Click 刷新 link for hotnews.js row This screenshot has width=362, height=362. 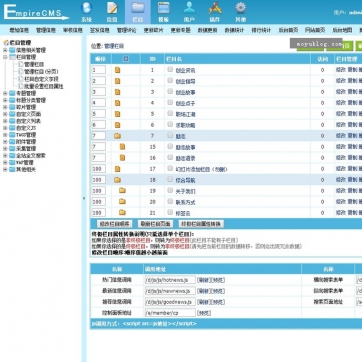203,280
